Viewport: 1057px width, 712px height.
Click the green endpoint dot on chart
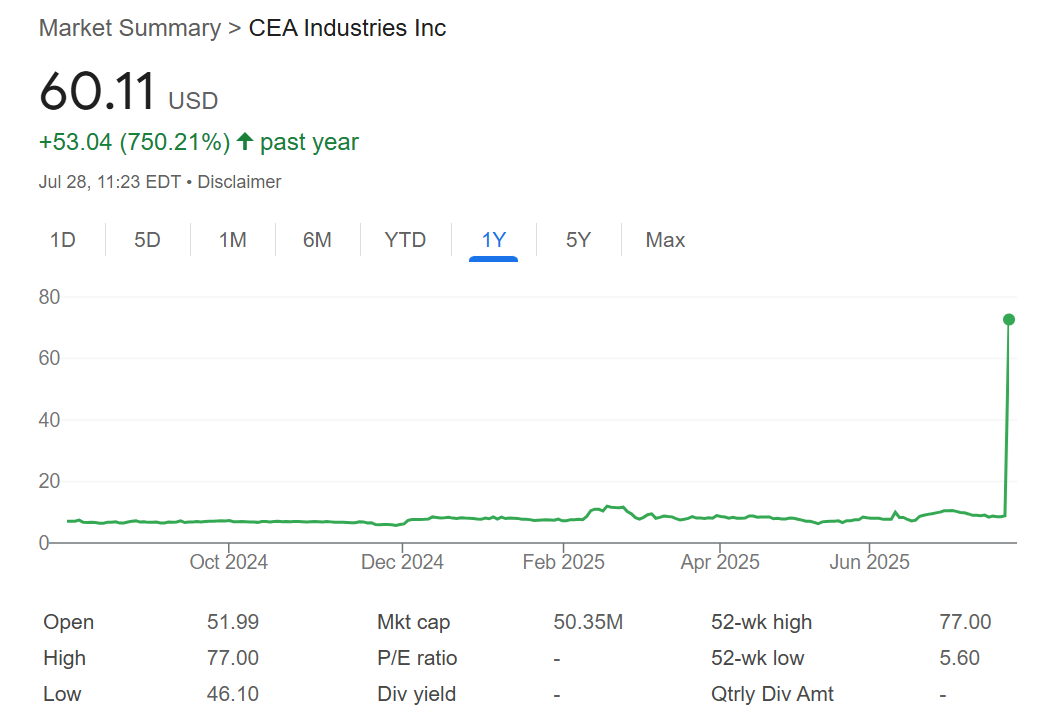coord(1009,320)
